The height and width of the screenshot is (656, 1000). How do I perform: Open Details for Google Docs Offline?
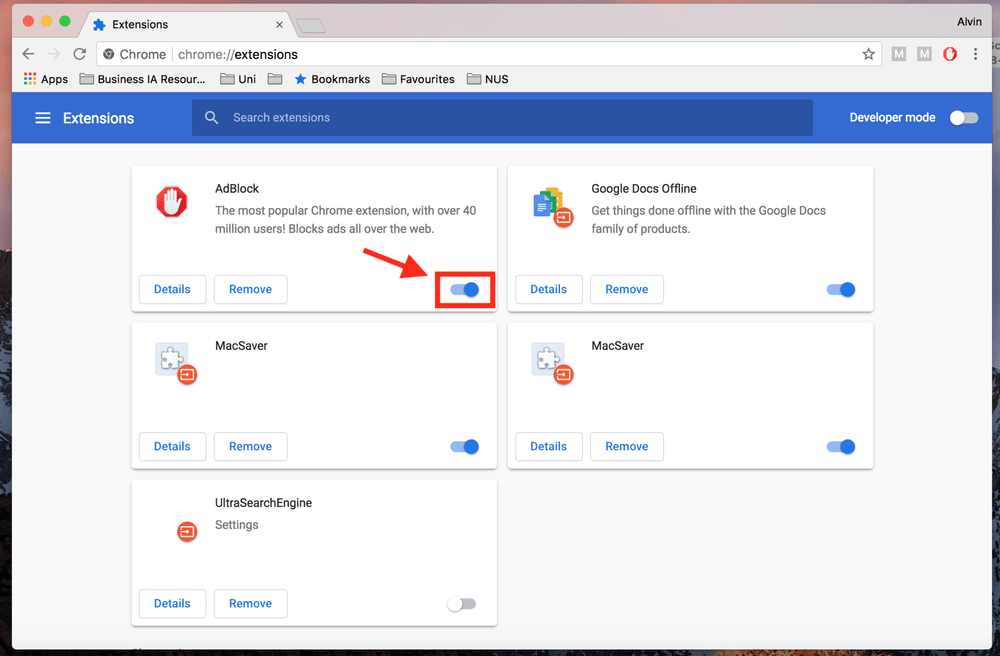[548, 289]
